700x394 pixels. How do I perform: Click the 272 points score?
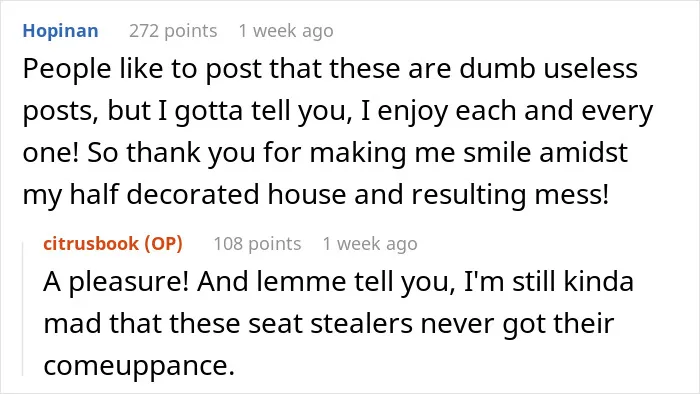(173, 31)
